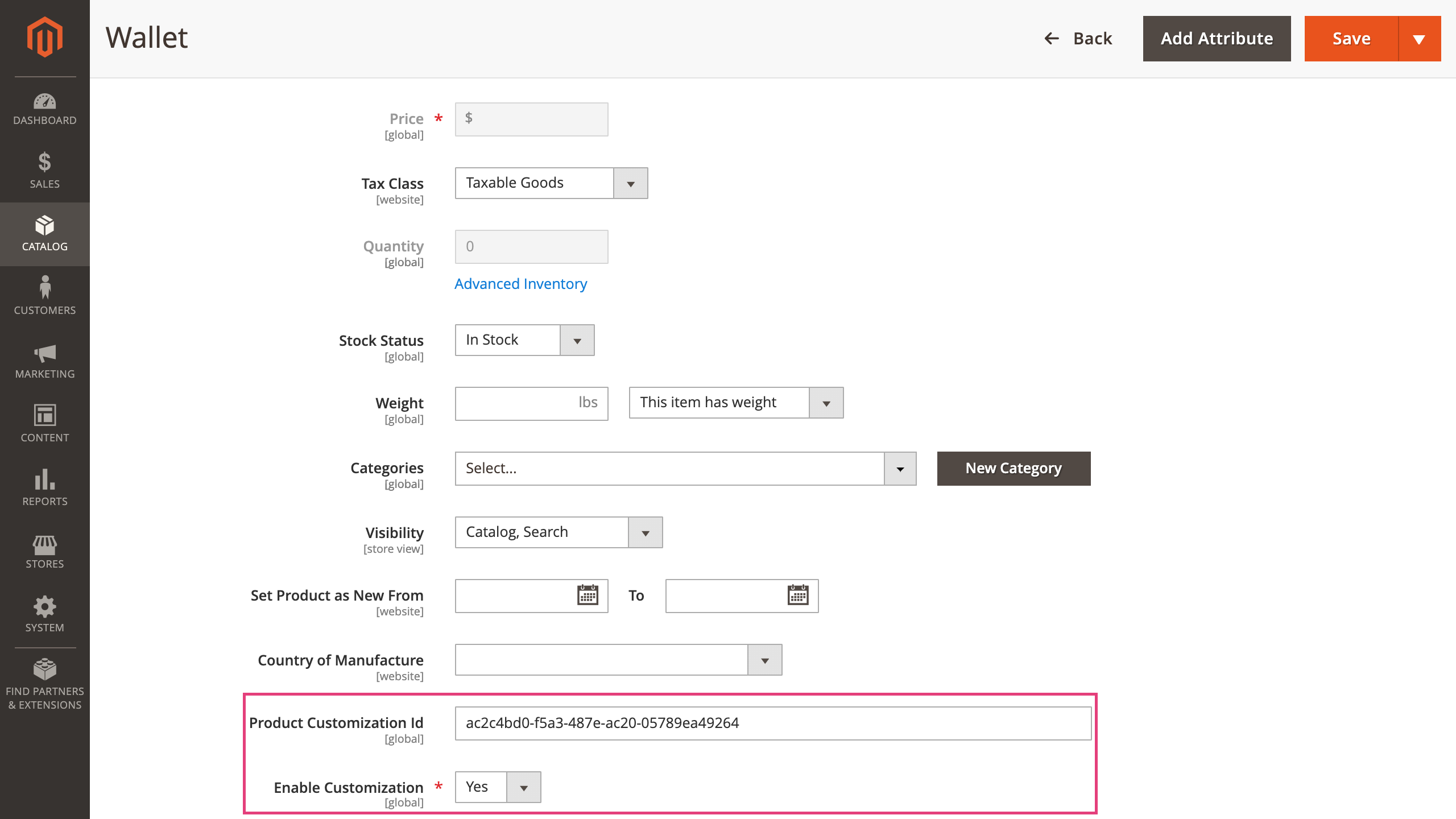This screenshot has height=819, width=1456.
Task: Click the Stores storefront icon
Action: pyautogui.click(x=44, y=548)
